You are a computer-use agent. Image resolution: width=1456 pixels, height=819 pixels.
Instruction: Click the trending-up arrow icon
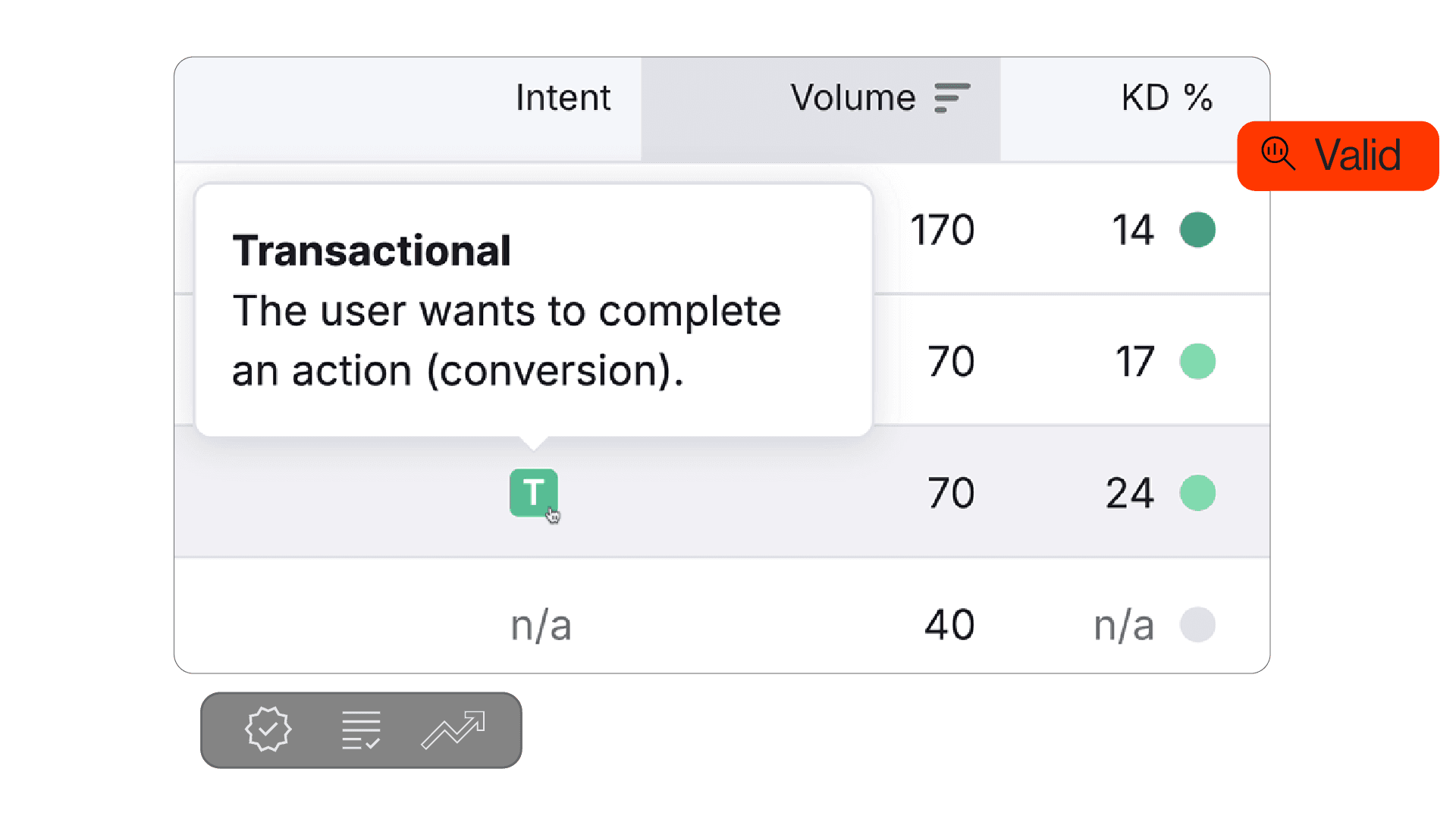pos(453,730)
